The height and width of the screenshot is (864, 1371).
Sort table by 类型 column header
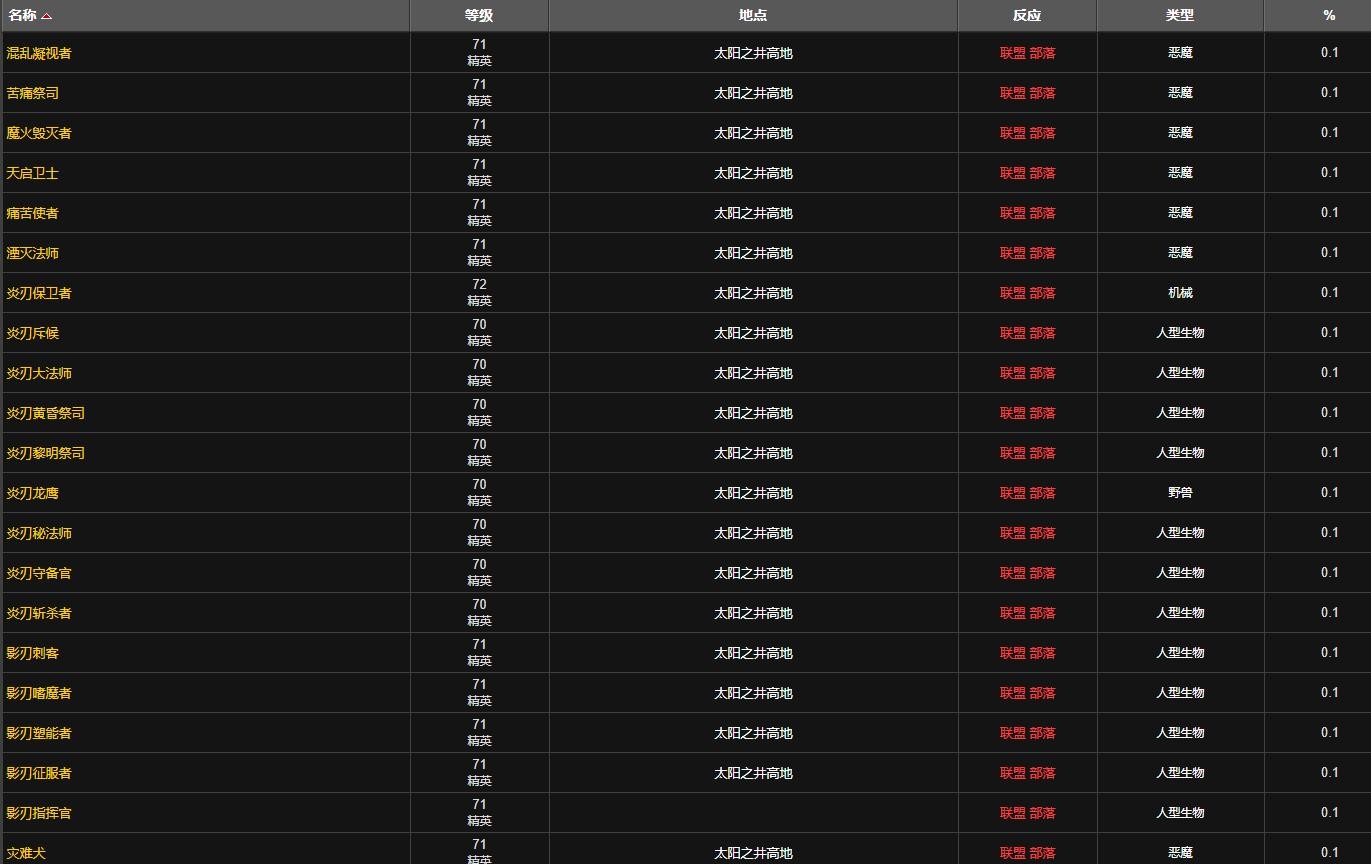(1180, 15)
